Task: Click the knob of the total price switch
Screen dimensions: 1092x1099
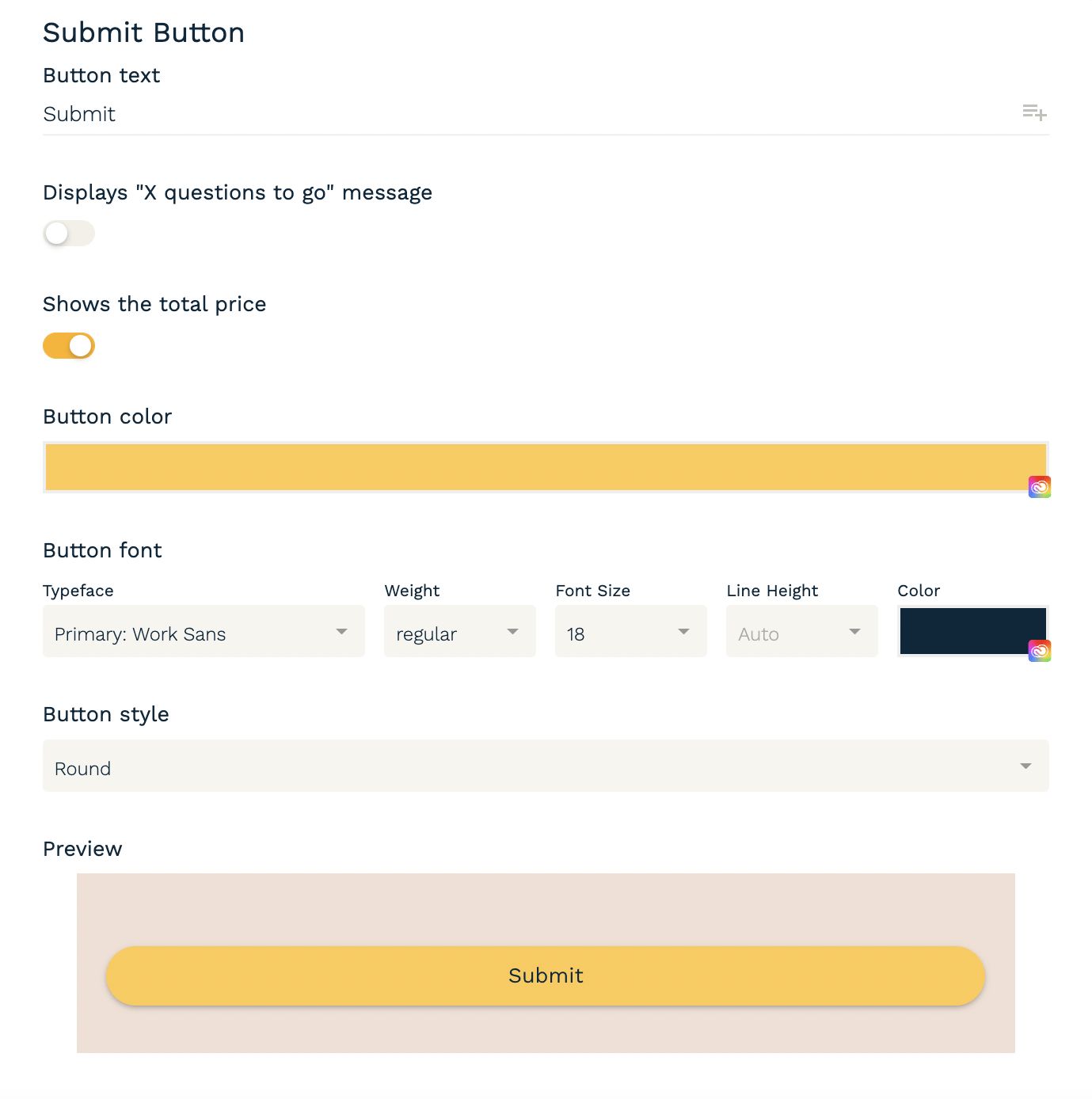Action: 79,346
